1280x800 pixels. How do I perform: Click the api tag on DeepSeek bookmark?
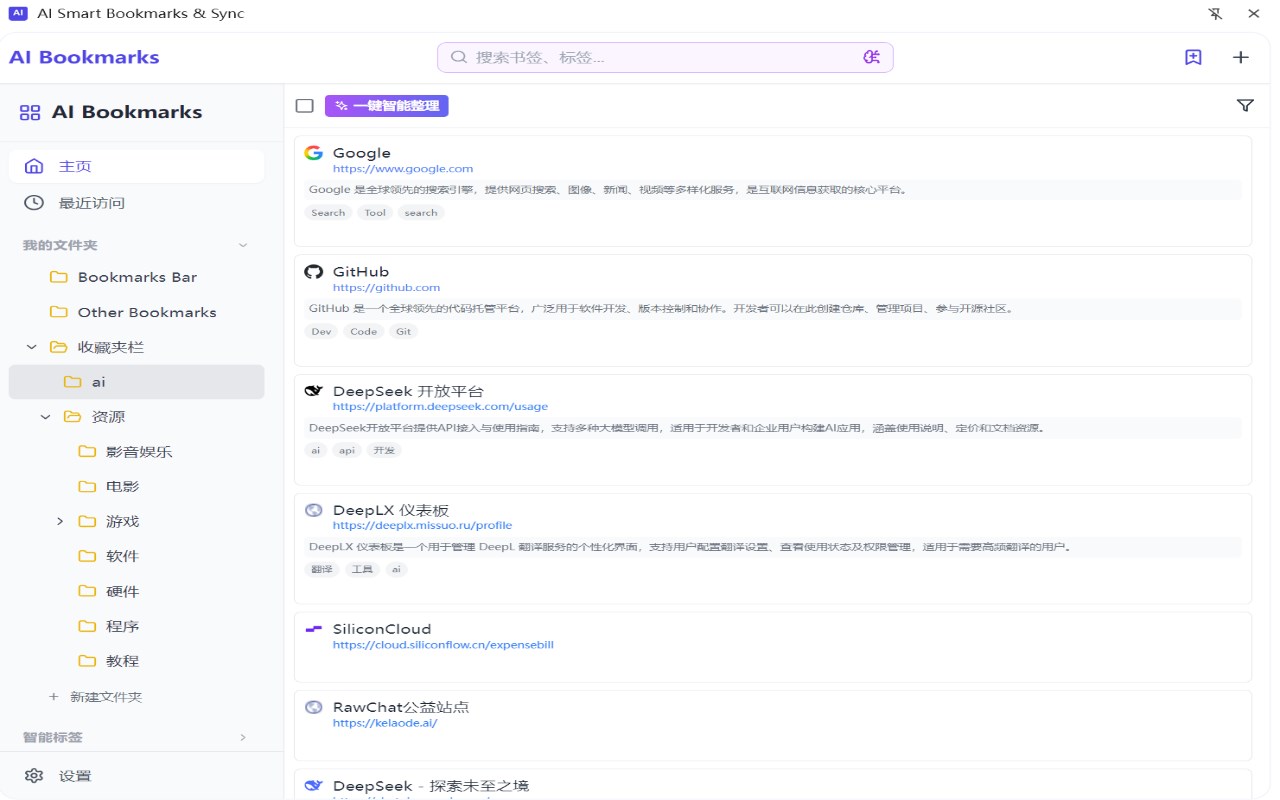pyautogui.click(x=347, y=451)
